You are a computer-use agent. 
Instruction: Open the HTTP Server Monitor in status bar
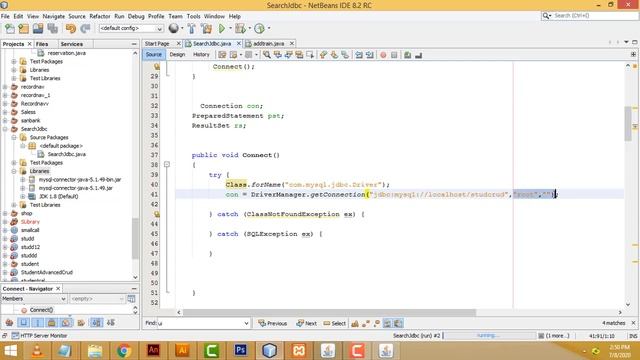pos(39,336)
